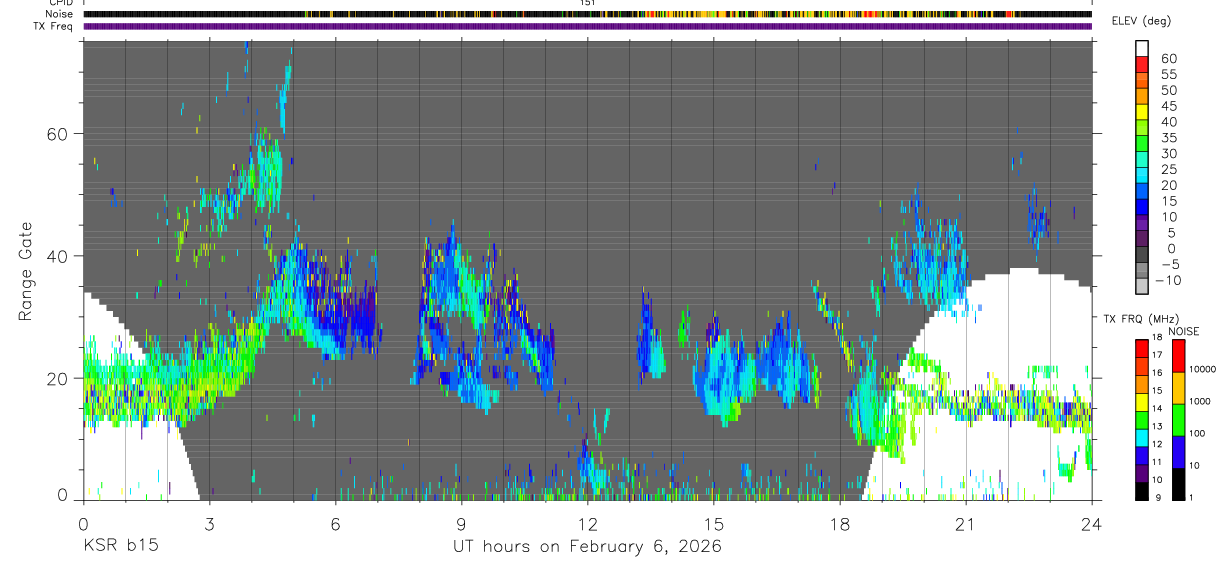Click the red top segment of NOISE bar

click(1181, 356)
